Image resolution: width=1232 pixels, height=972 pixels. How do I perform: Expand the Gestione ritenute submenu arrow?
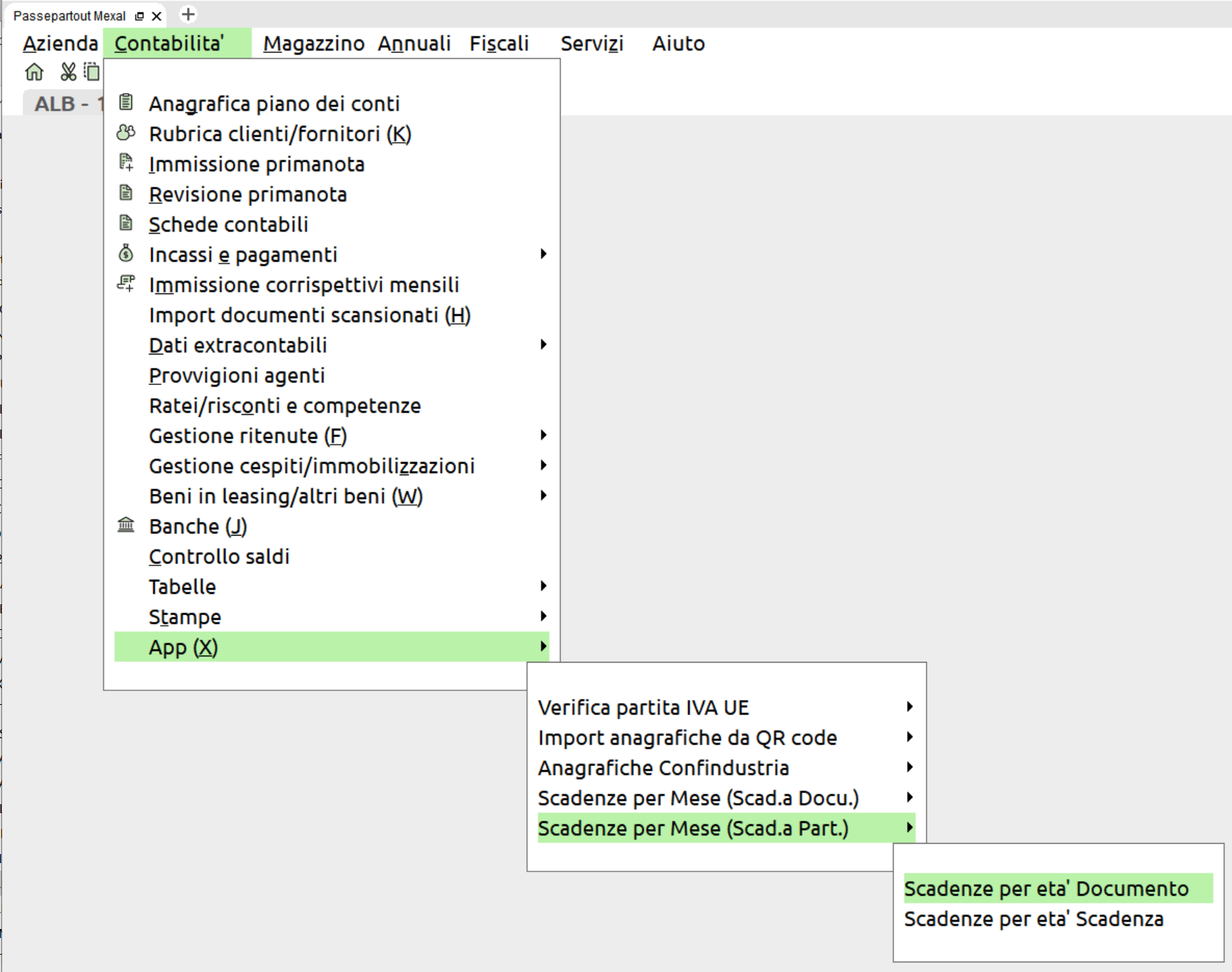point(543,435)
